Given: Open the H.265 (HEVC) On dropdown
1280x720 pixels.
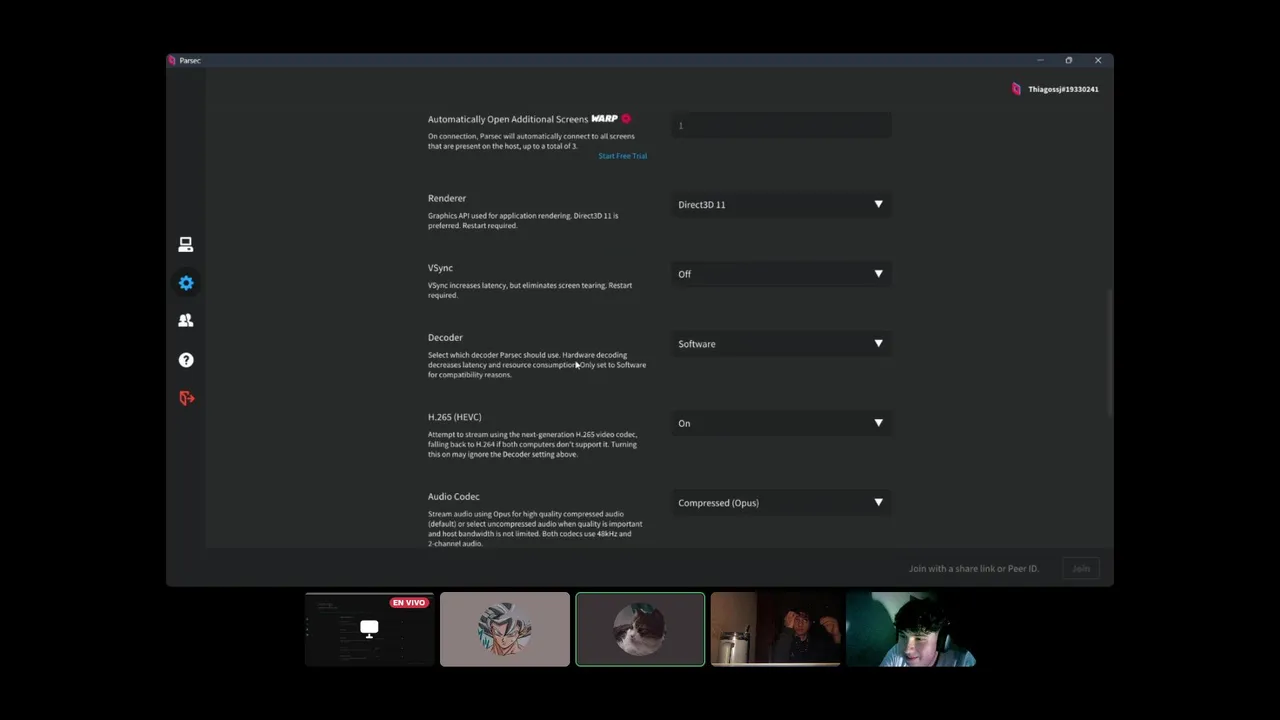Looking at the screenshot, I should (x=781, y=423).
